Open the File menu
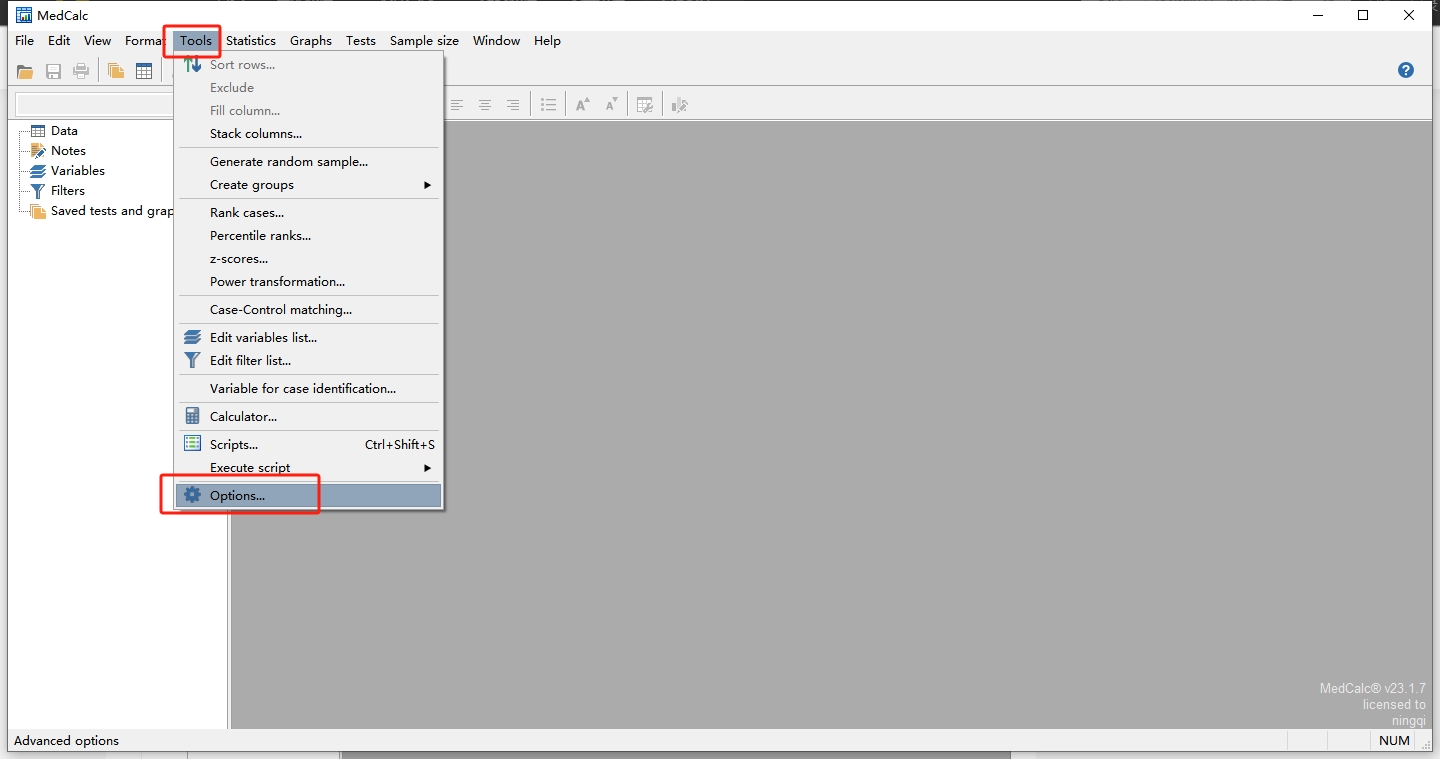The image size is (1440, 759). tap(25, 41)
